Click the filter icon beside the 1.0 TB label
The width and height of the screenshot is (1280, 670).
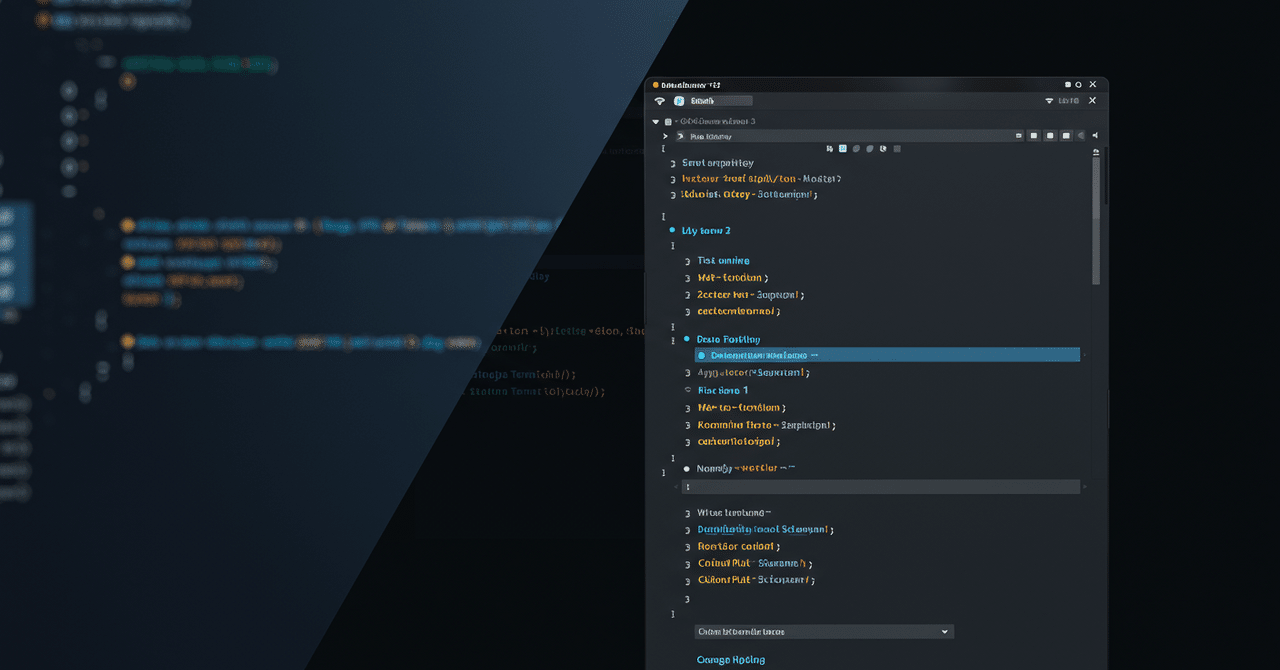1047,100
